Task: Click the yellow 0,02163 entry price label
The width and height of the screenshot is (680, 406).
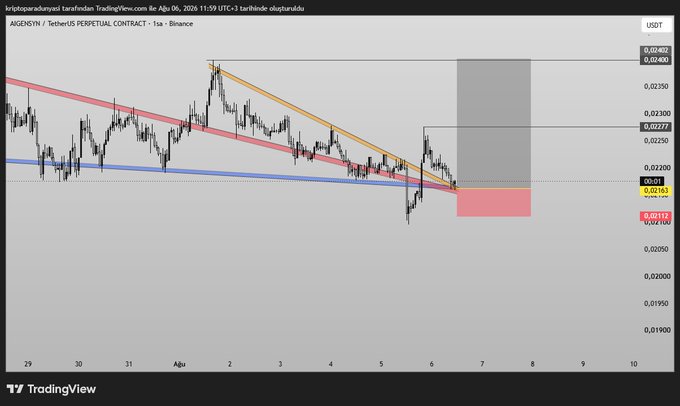Action: pos(656,190)
